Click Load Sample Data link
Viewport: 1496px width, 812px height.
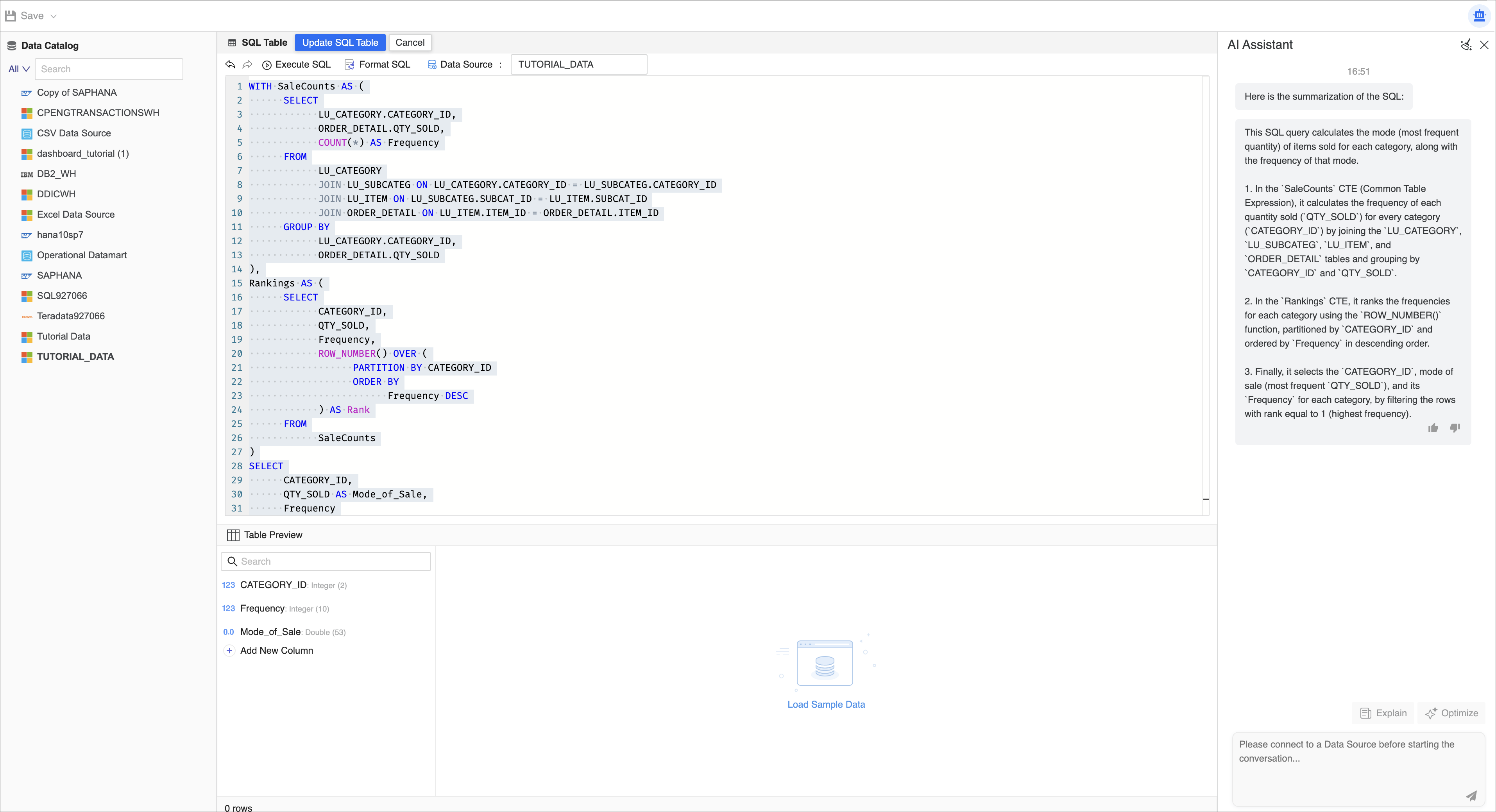point(826,704)
